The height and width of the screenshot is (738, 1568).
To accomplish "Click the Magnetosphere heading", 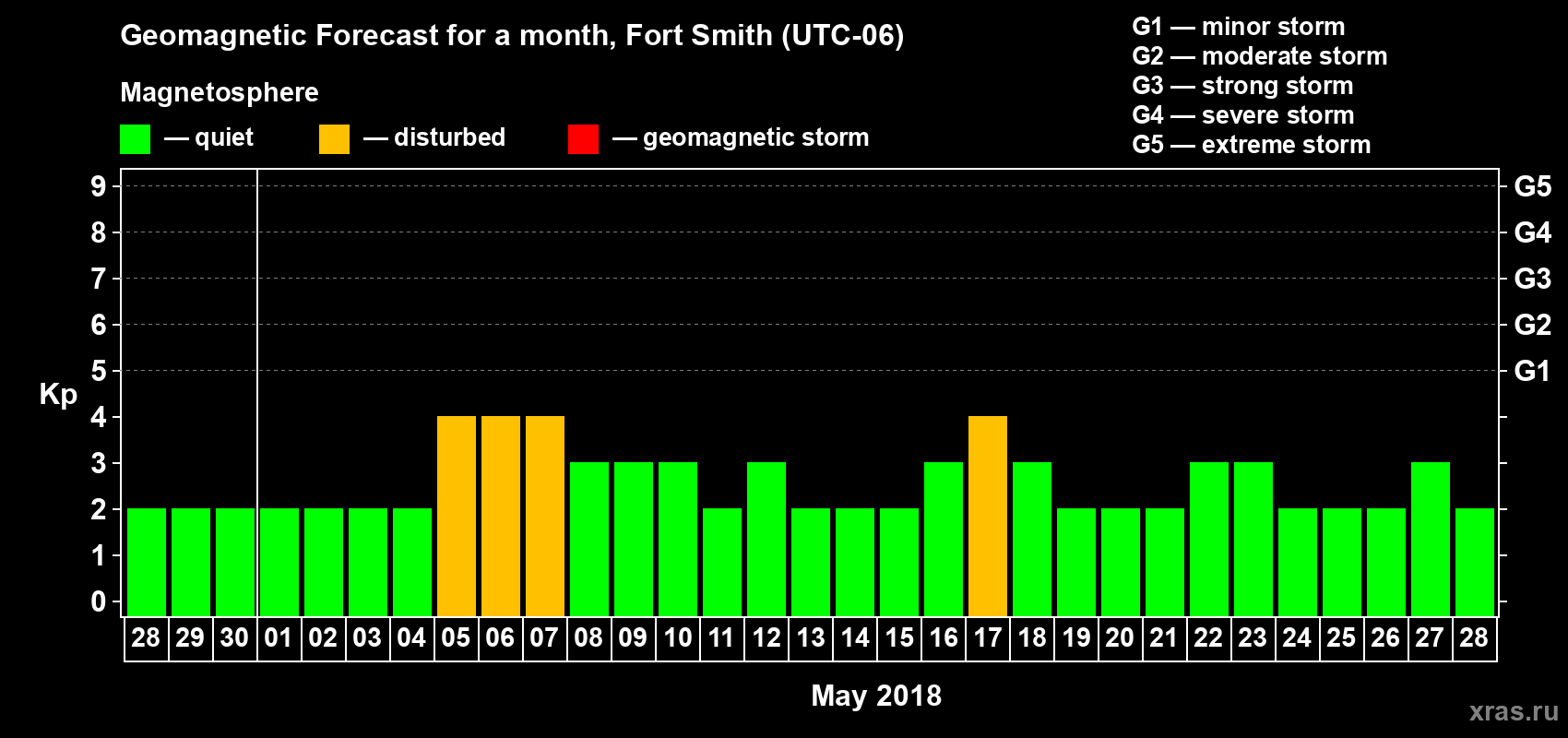I will (x=220, y=92).
